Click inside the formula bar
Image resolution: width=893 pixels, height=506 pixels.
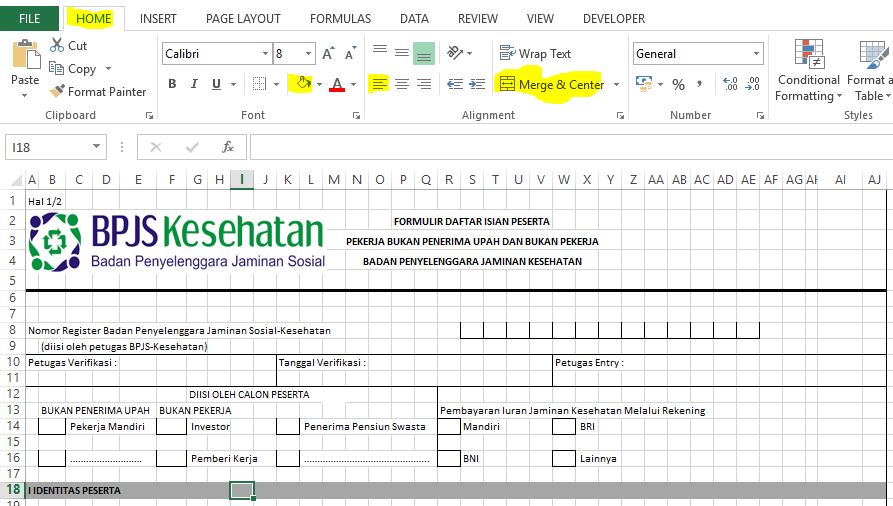point(571,147)
